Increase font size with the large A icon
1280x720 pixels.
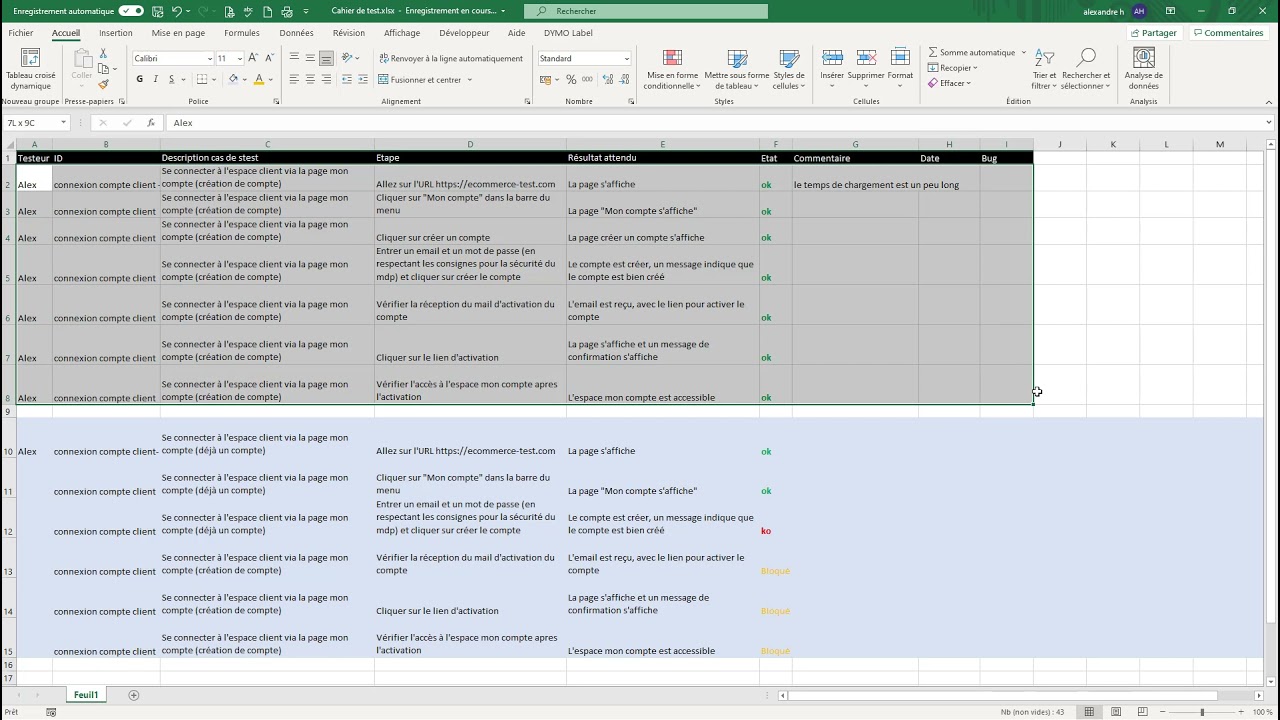point(253,58)
